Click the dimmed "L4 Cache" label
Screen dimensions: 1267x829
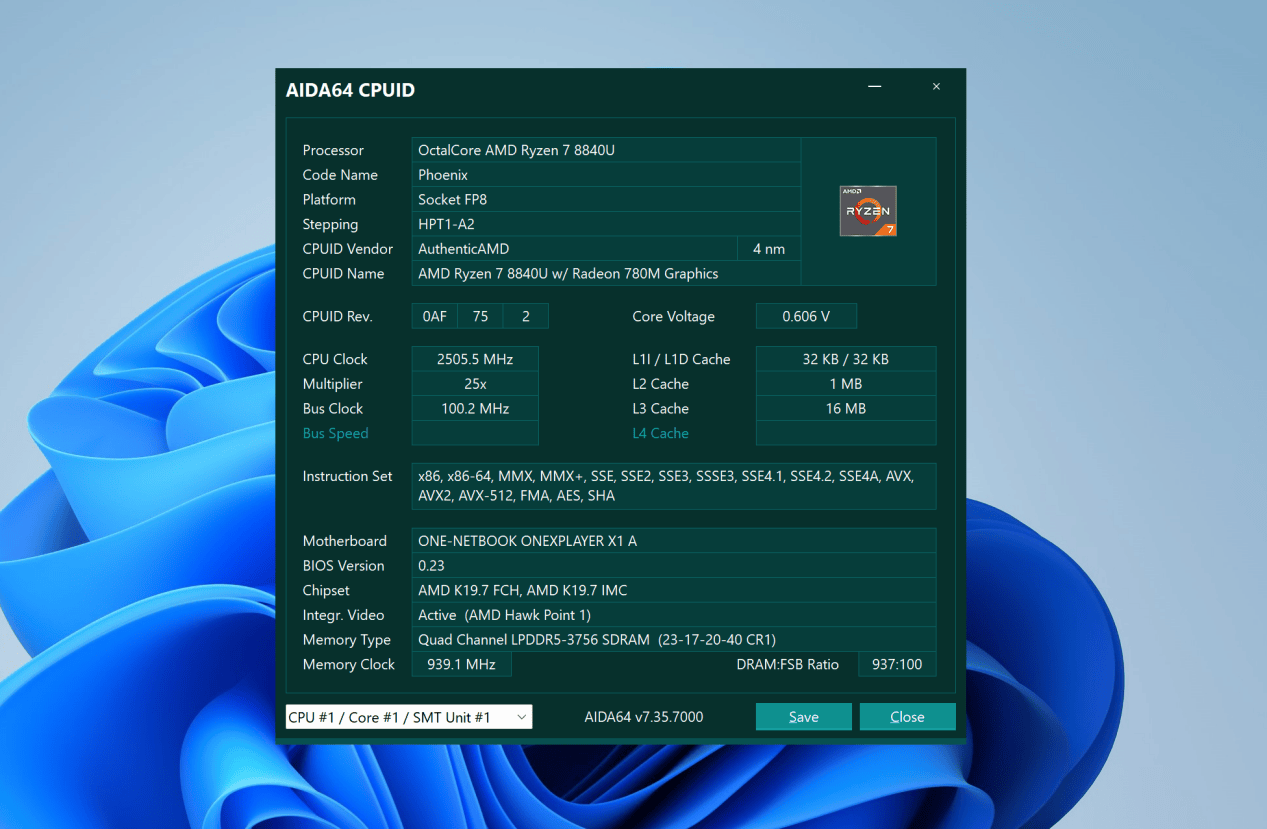(x=661, y=433)
